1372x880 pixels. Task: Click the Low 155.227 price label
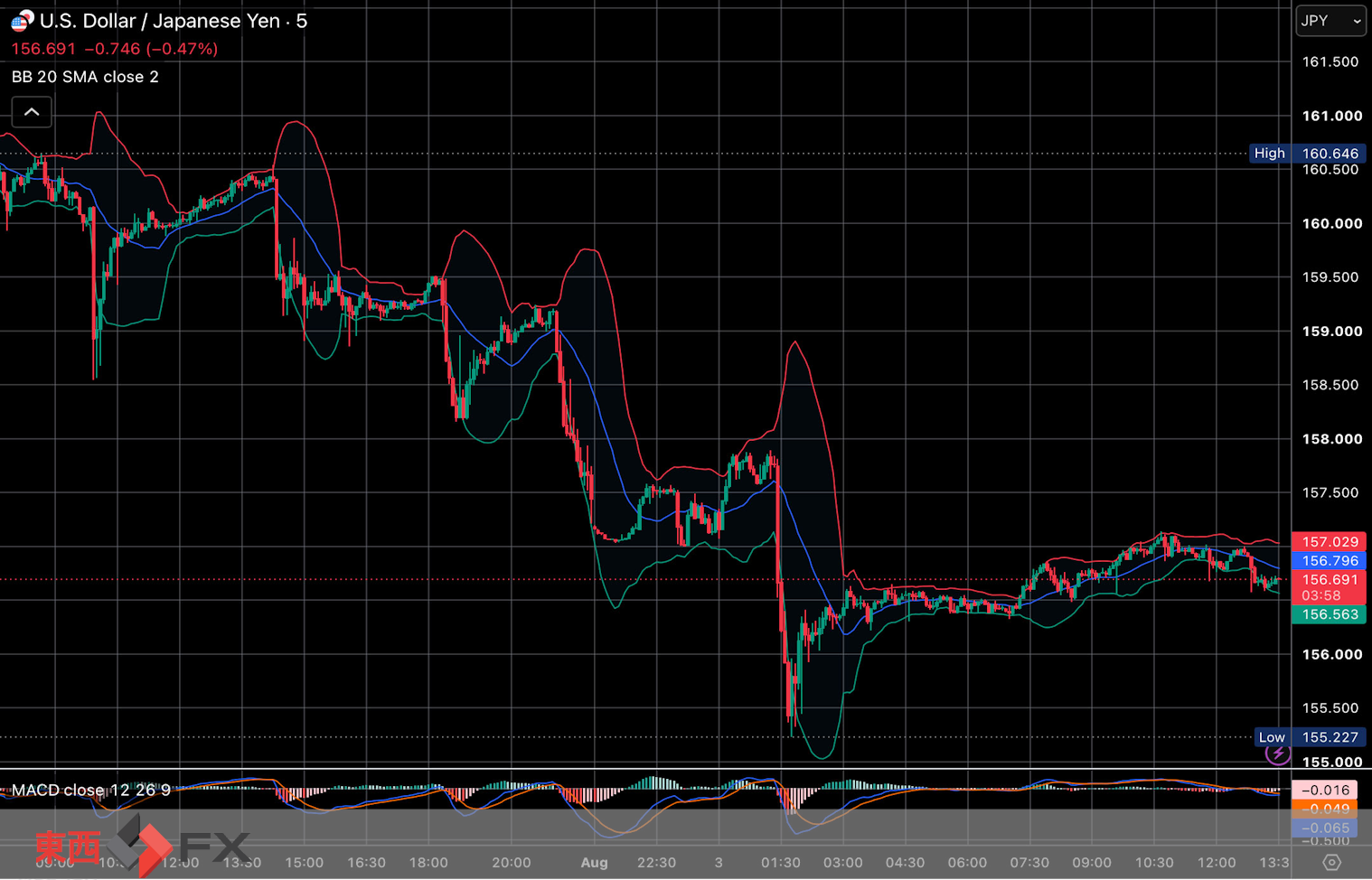[1311, 737]
